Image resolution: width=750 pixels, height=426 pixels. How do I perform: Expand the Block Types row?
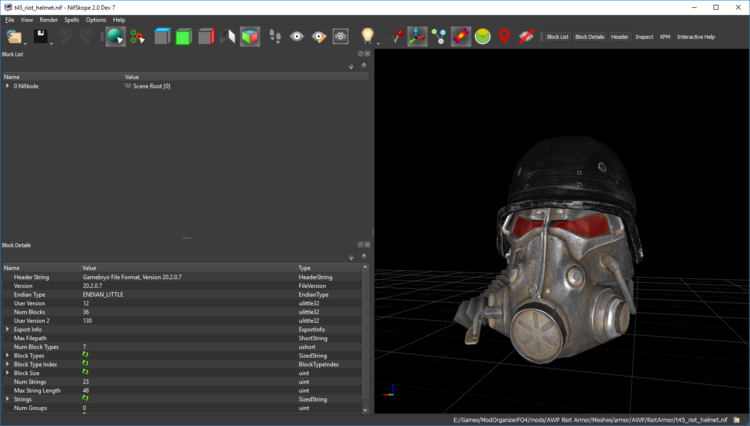click(x=7, y=356)
